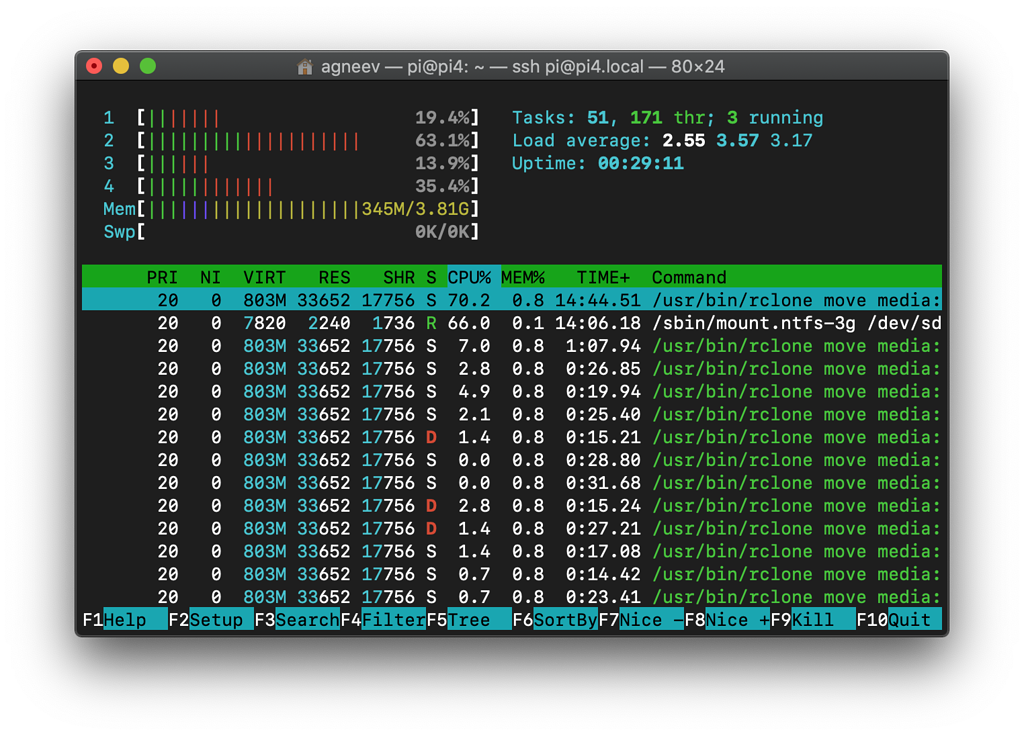Sort by the SHR column header
Image resolution: width=1024 pixels, height=736 pixels.
[399, 278]
